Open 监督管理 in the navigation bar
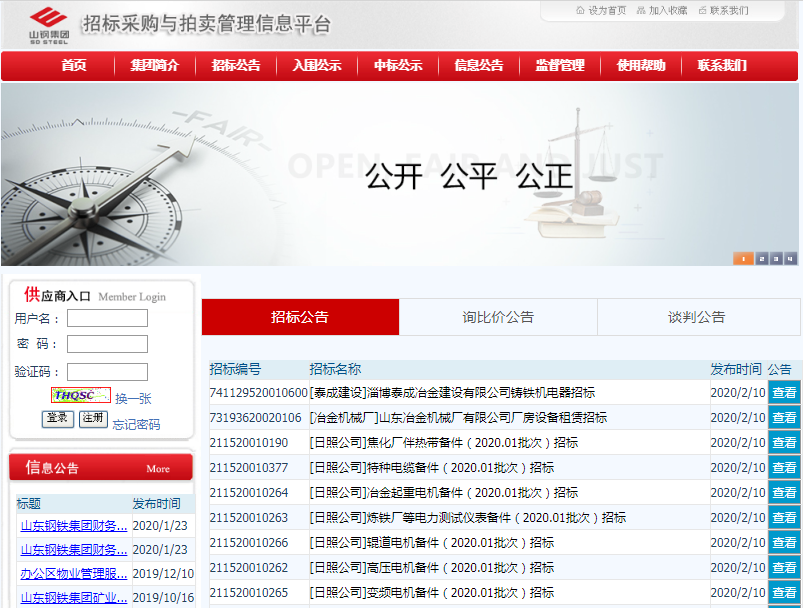Screen dimensions: 803x608 (560, 66)
